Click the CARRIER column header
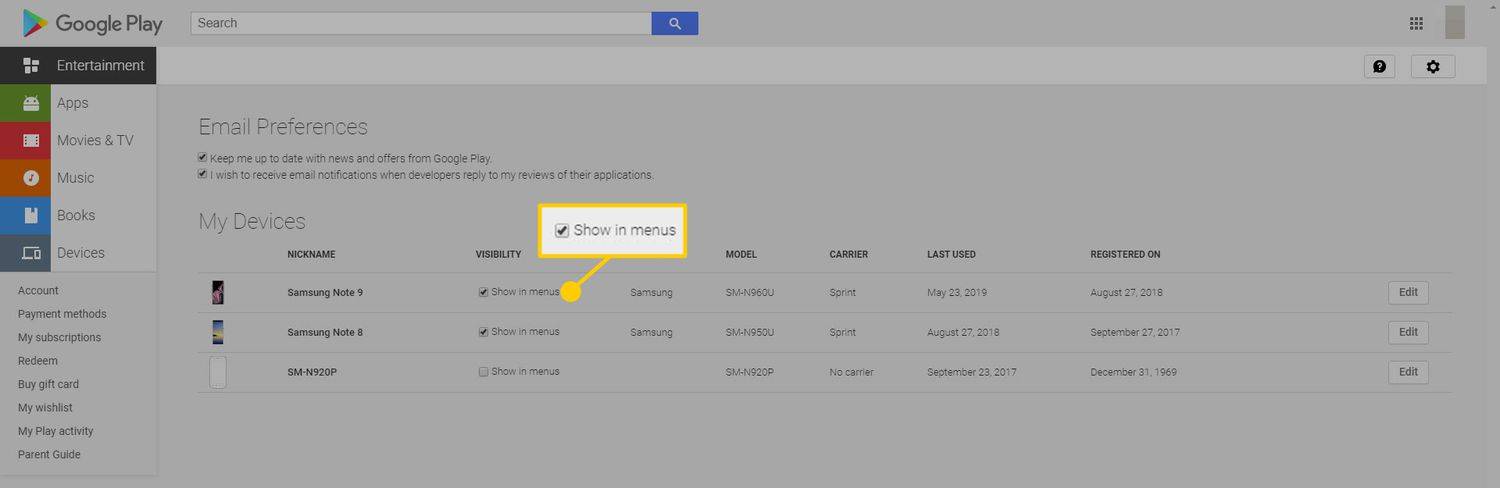1500x488 pixels. pos(848,255)
